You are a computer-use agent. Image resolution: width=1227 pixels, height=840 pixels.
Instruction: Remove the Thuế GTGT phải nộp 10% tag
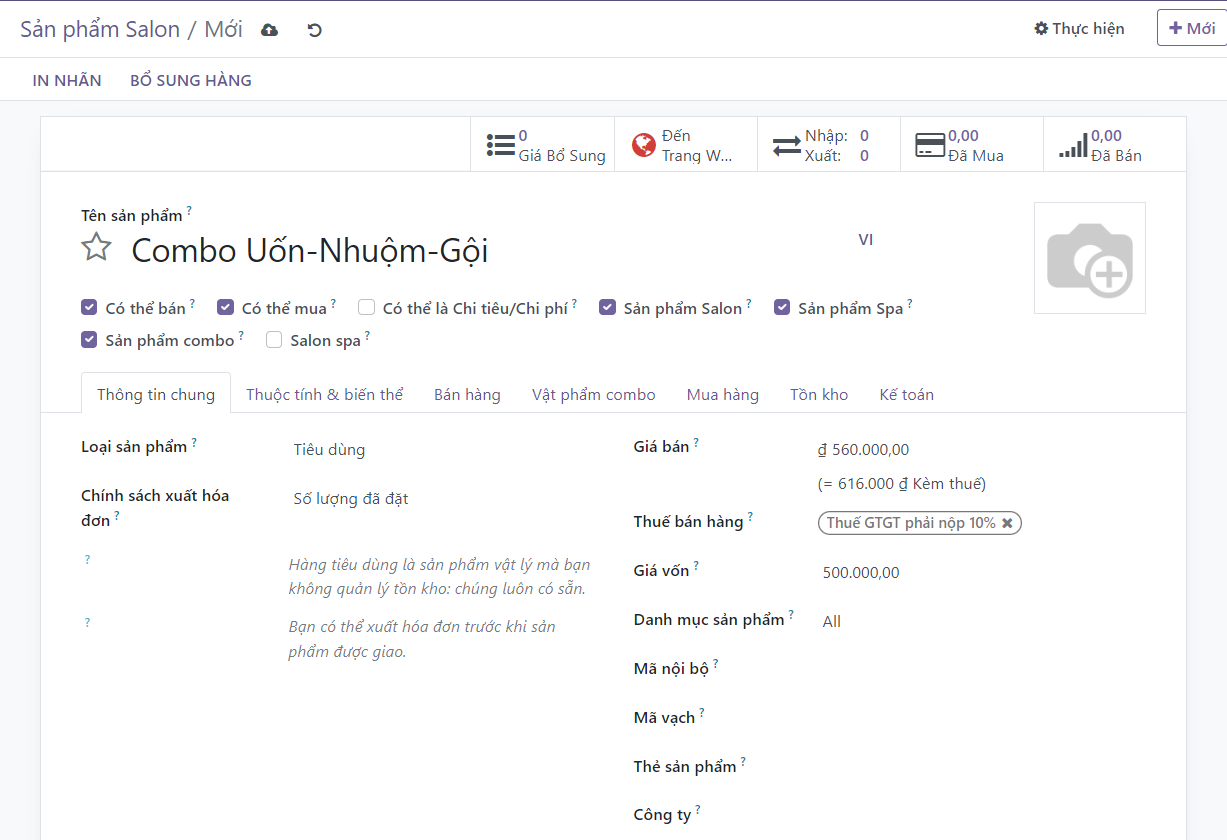tap(1007, 523)
